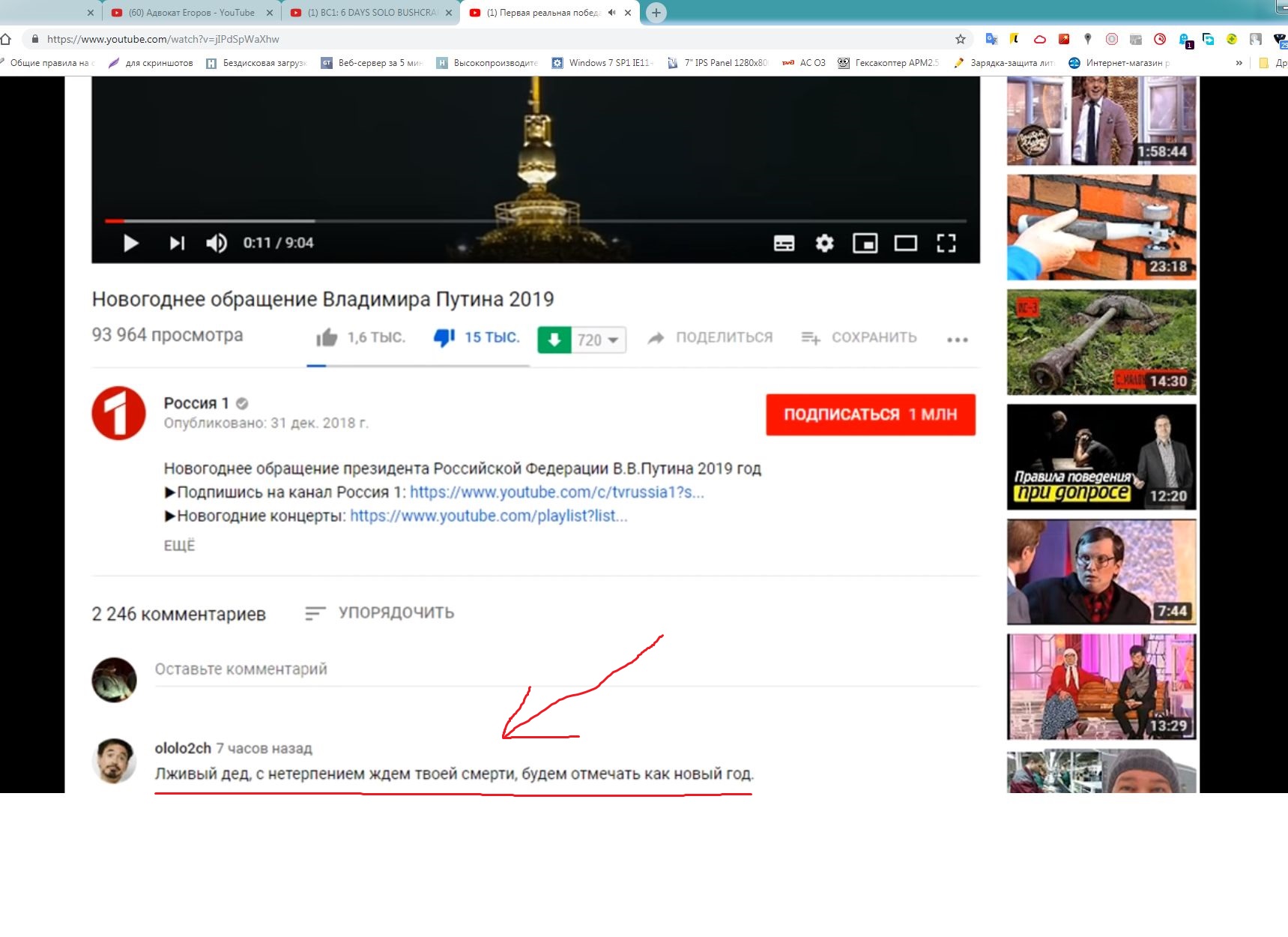
Task: Open the Россия 1 channel avatar
Action: pos(118,413)
